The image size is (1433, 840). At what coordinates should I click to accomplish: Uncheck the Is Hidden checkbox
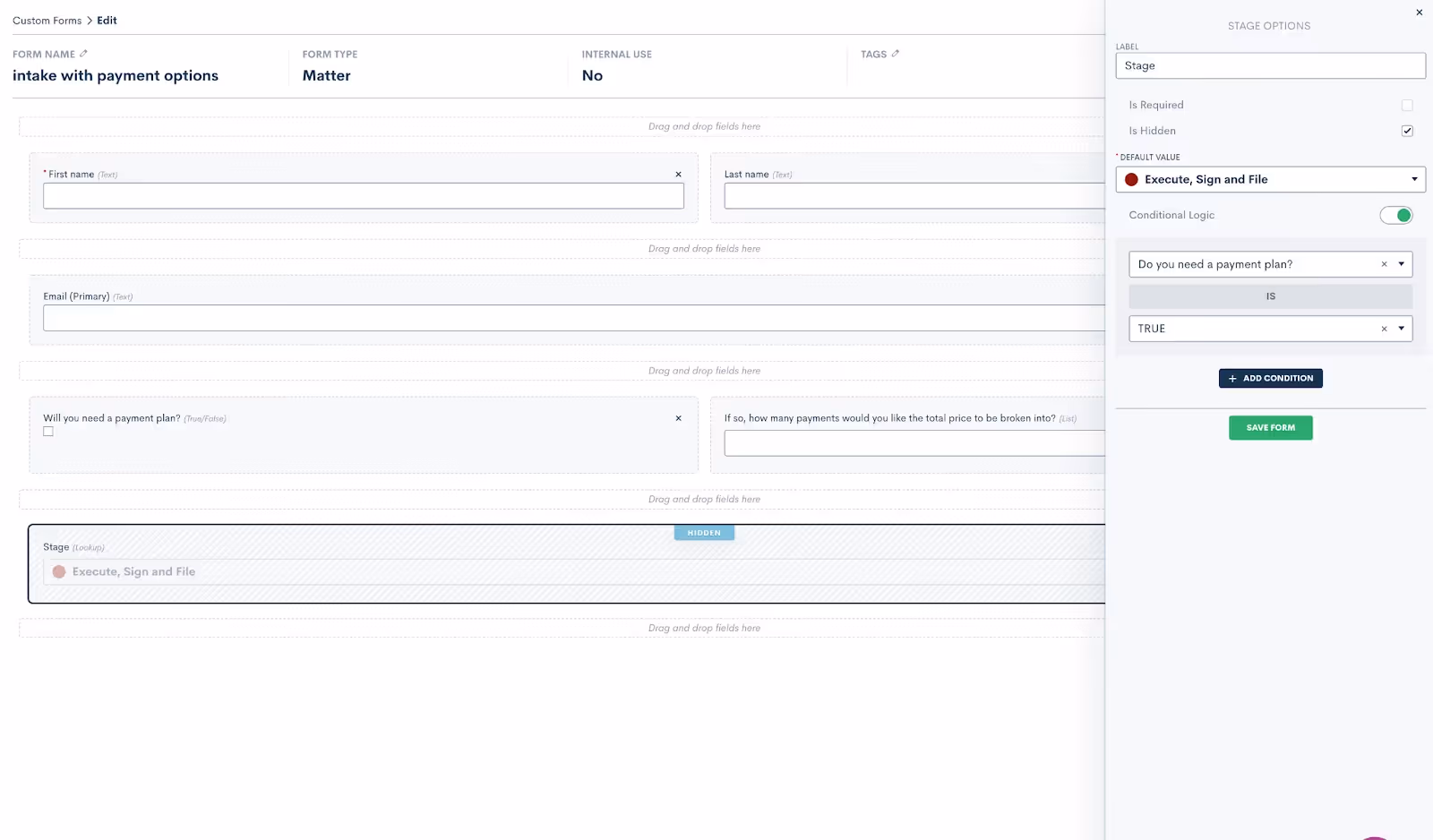(1407, 131)
